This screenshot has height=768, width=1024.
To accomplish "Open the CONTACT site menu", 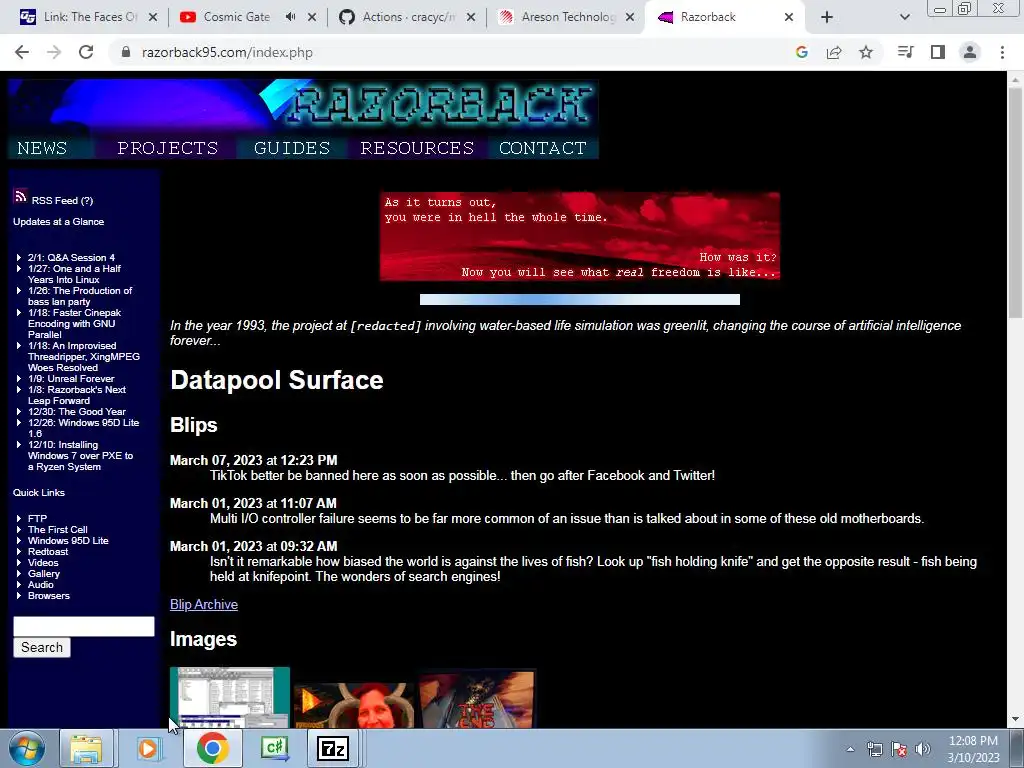I will point(543,148).
